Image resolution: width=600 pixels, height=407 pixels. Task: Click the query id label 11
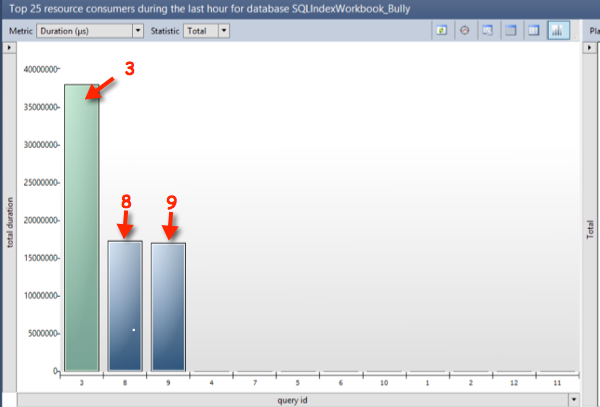point(557,383)
